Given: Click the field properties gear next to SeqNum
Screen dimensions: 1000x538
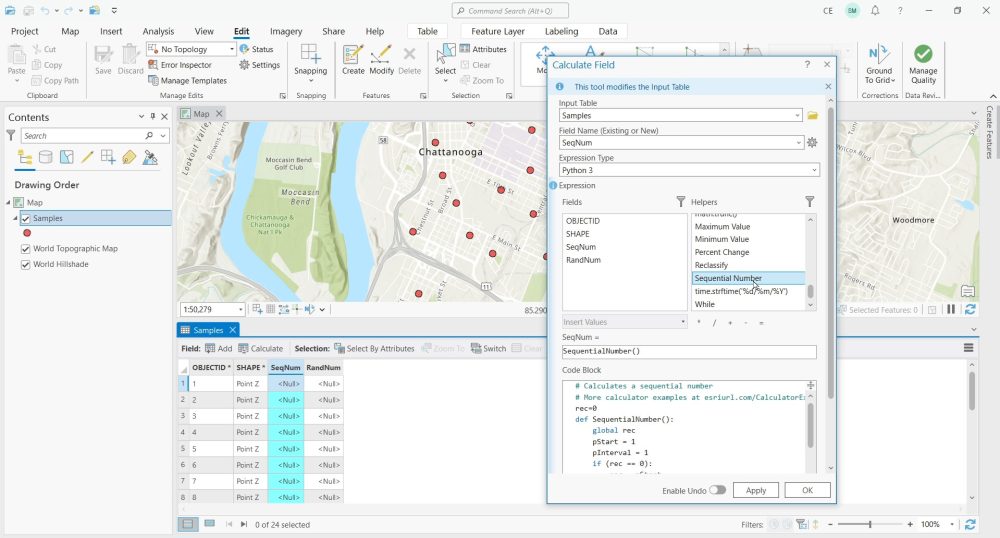Looking at the screenshot, I should [812, 143].
